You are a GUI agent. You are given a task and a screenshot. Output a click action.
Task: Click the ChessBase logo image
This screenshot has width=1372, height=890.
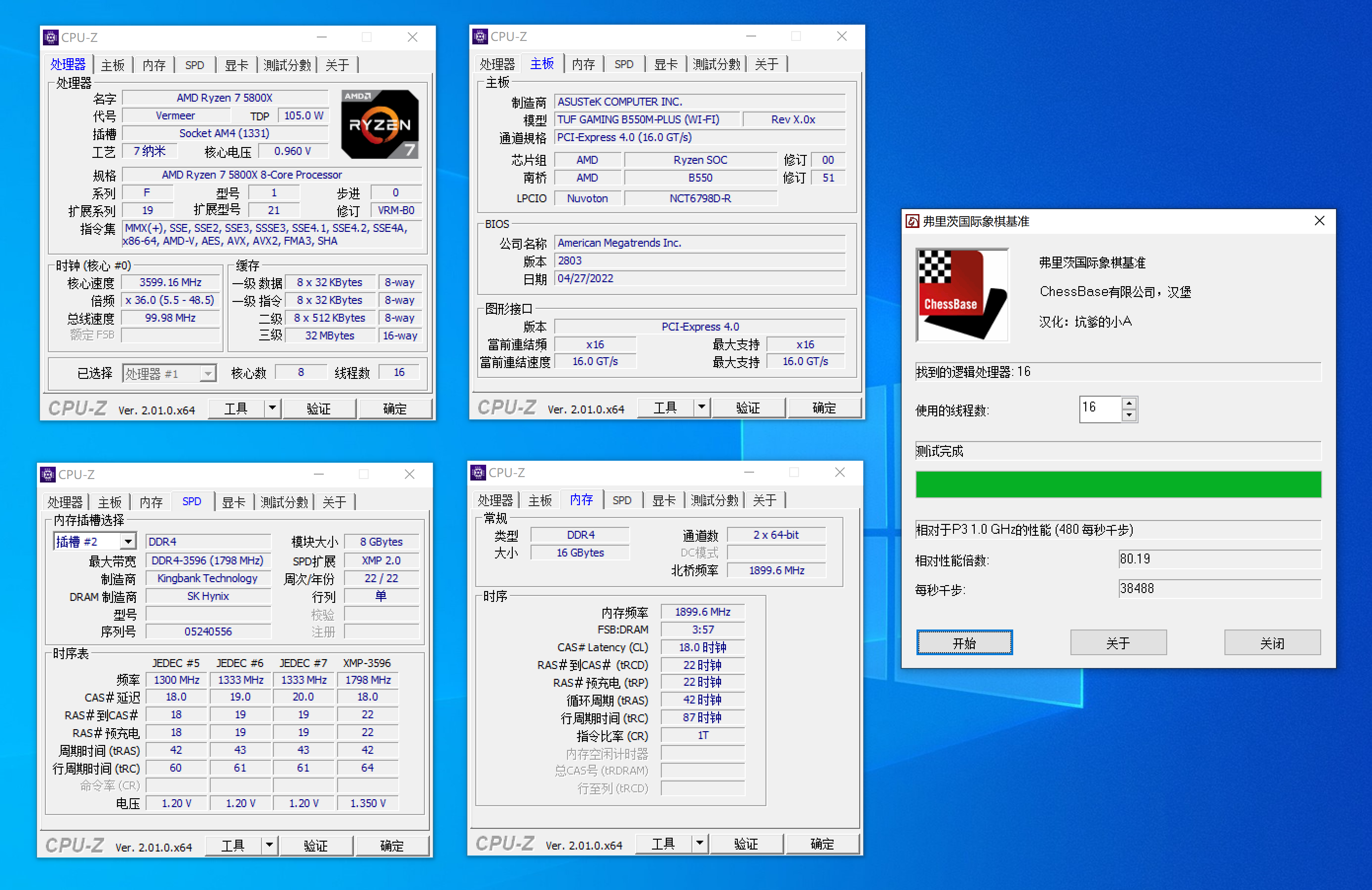point(962,295)
